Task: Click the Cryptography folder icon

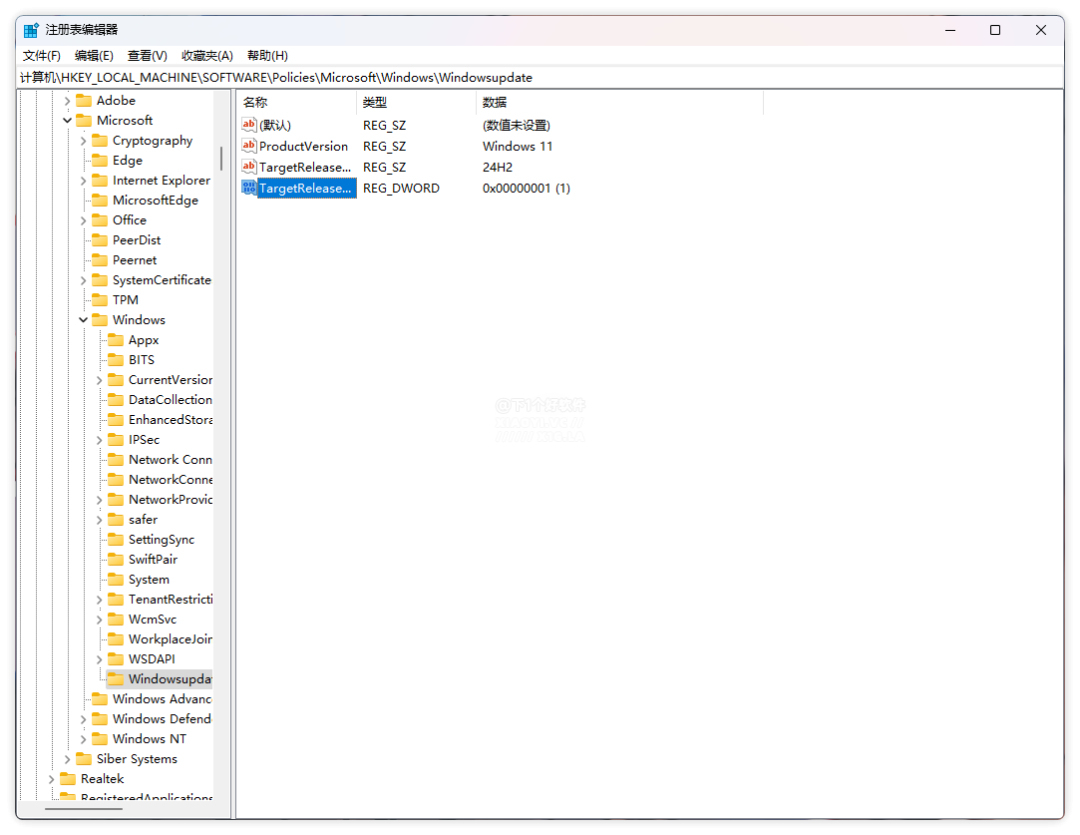Action: pyautogui.click(x=100, y=141)
